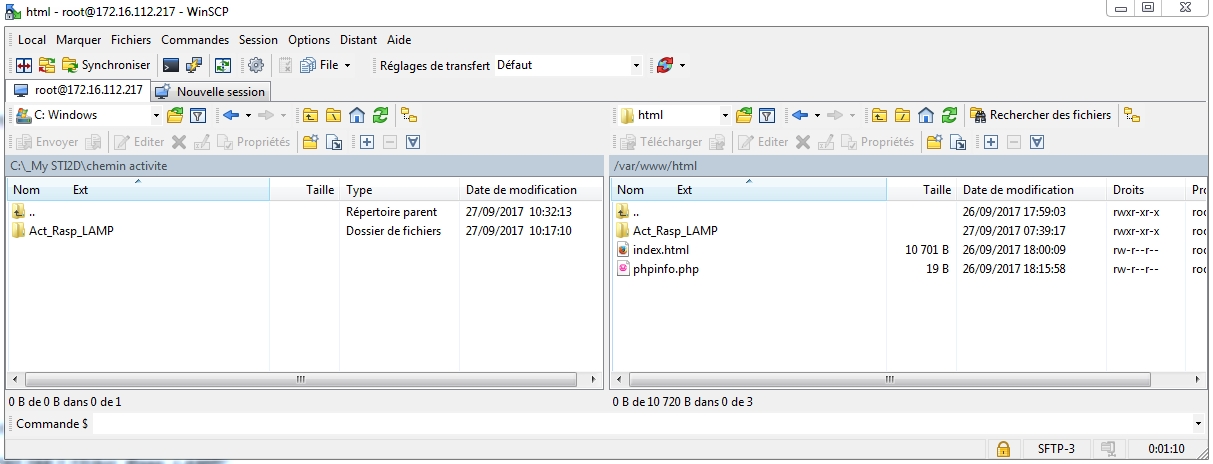
Task: Click the remote home directory icon
Action: (x=926, y=115)
